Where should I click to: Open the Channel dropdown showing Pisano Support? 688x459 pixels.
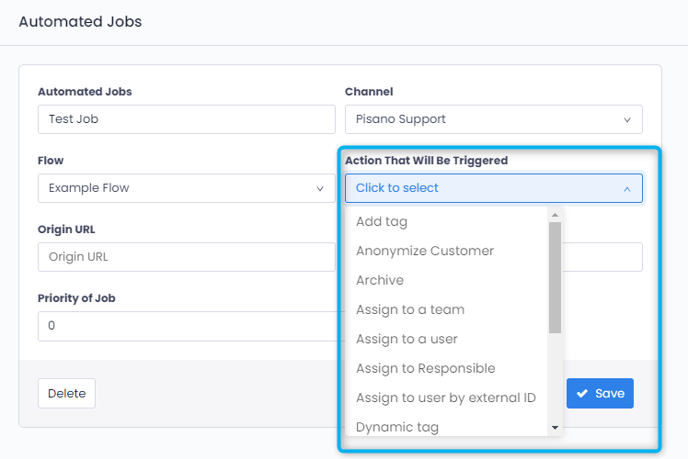[x=493, y=119]
